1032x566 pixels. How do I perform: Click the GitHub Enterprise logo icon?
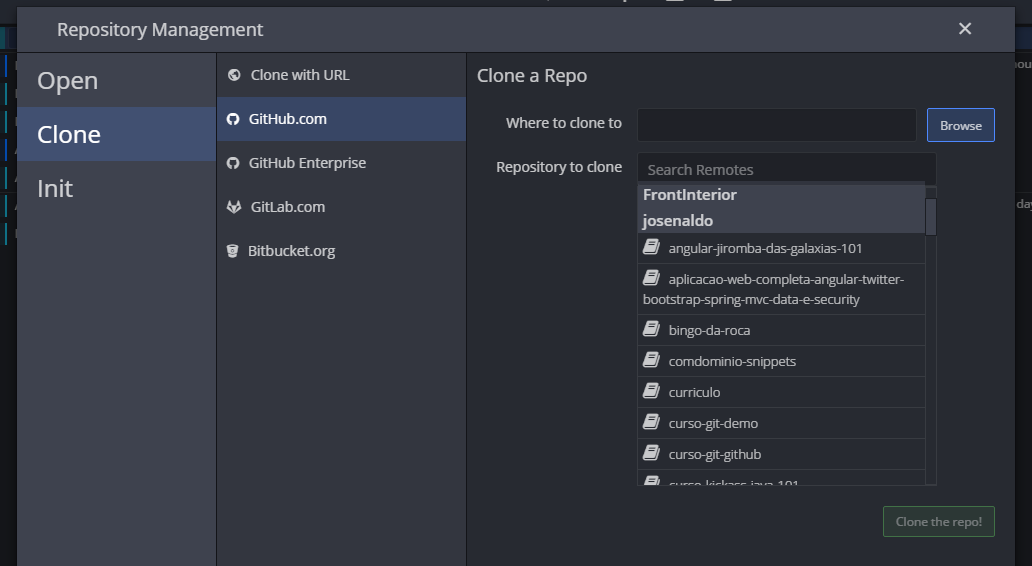(233, 163)
